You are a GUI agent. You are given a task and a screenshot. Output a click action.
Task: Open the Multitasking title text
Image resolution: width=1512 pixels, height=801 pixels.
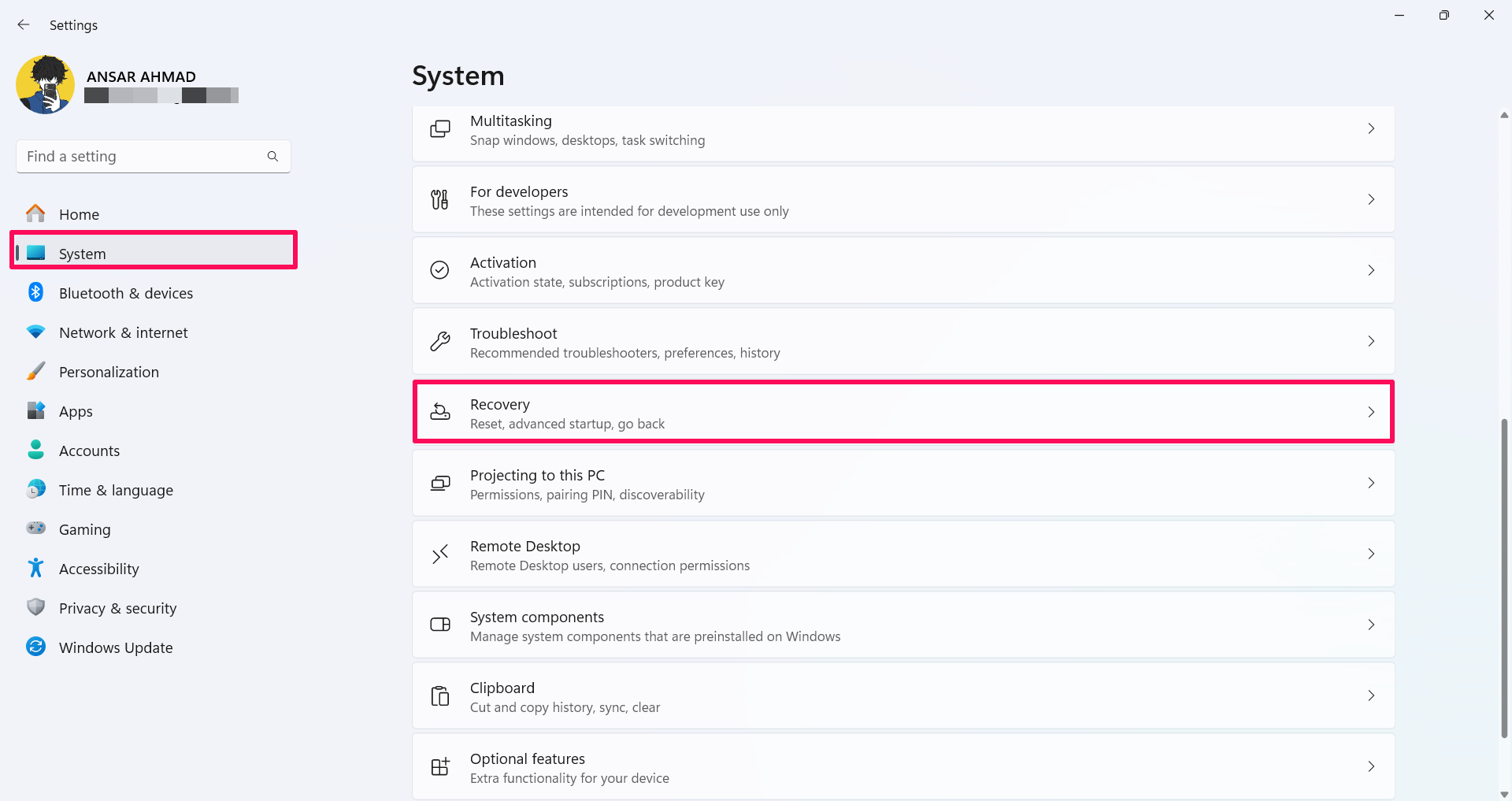[511, 121]
